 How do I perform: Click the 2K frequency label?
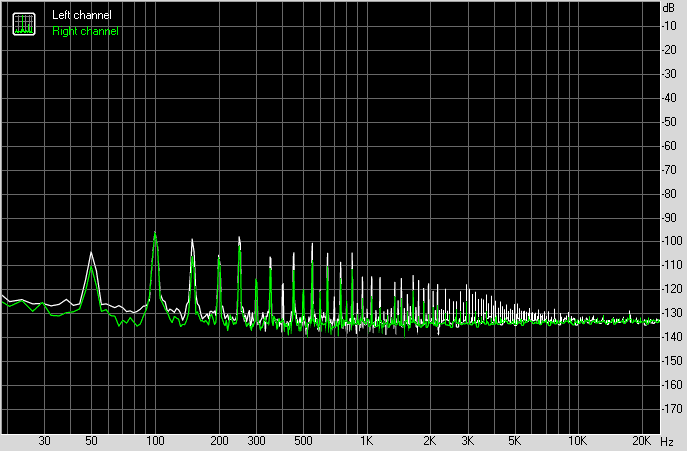pyautogui.click(x=430, y=441)
